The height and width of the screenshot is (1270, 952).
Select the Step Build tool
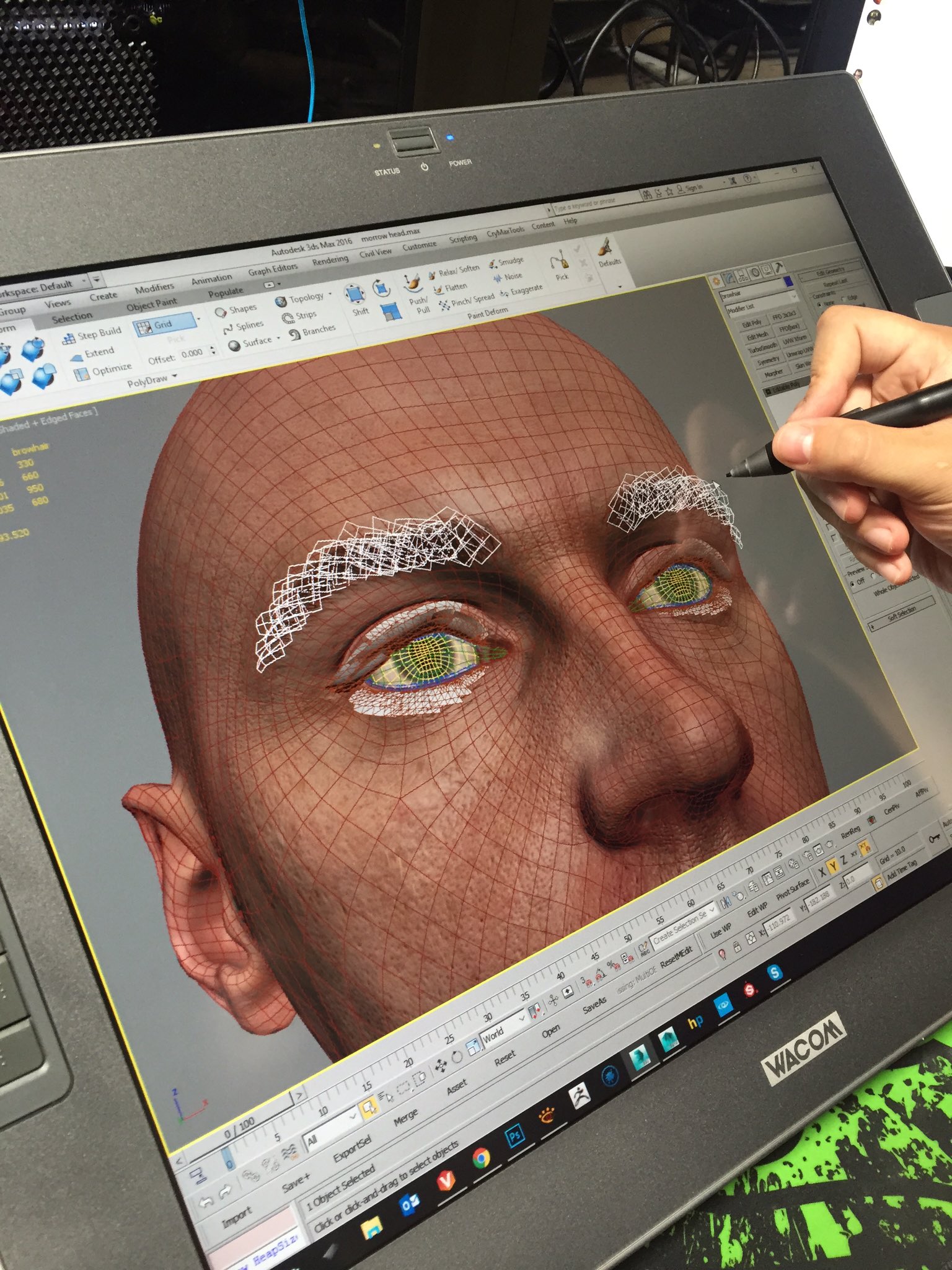pos(92,335)
